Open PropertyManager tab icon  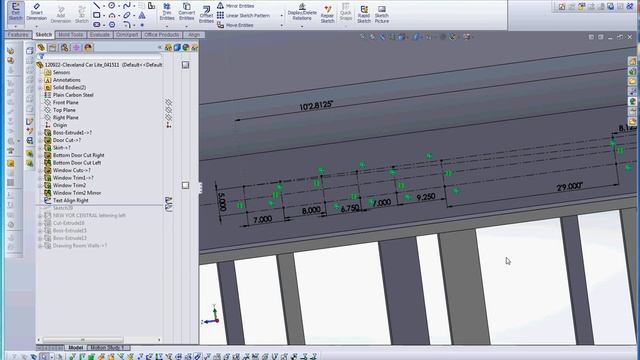coord(53,47)
